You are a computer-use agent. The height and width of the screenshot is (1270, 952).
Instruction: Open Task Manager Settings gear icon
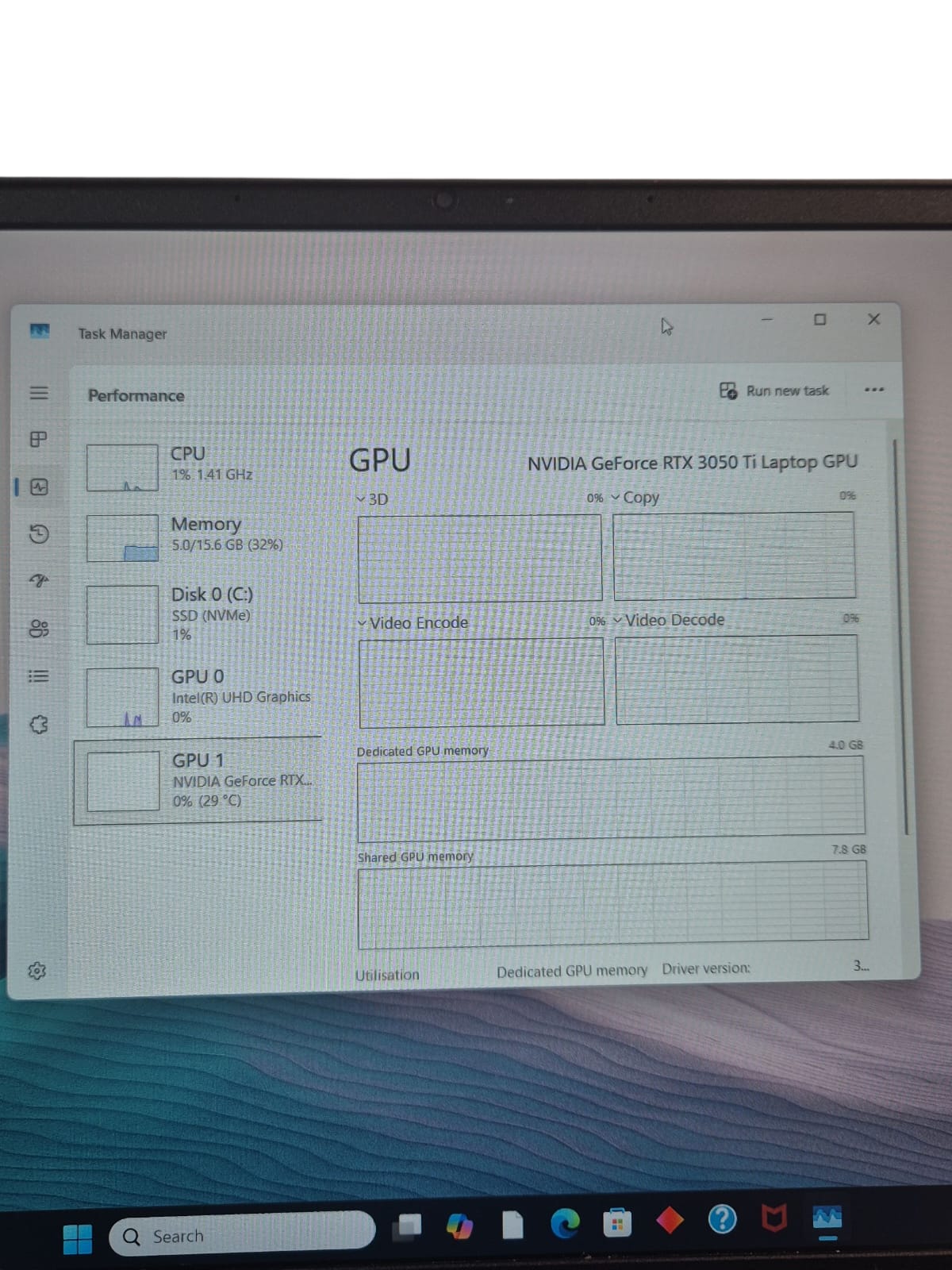(37, 971)
